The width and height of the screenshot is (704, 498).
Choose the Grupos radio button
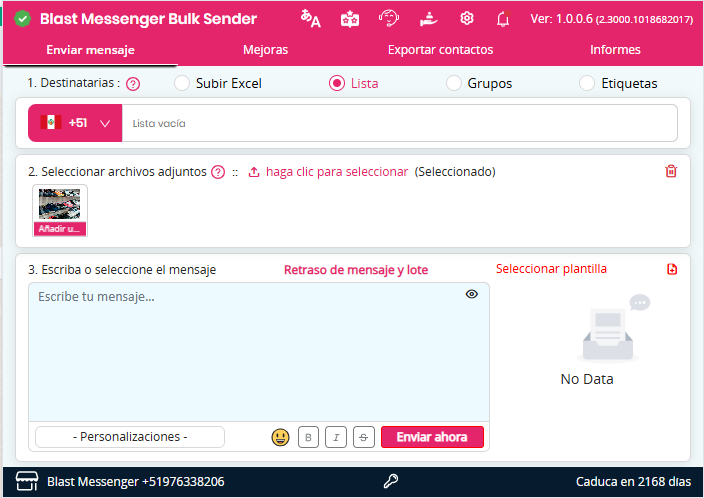click(x=454, y=83)
